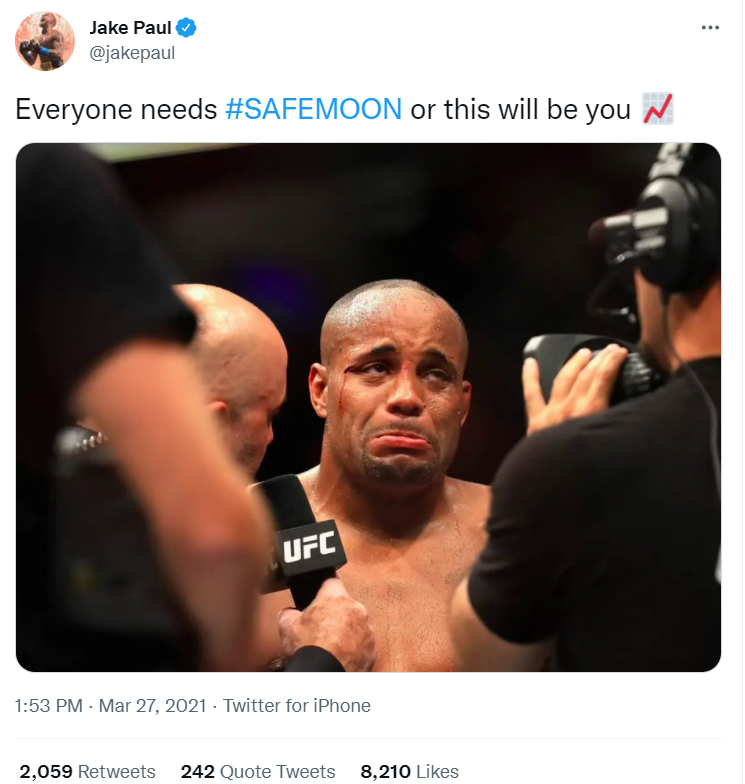745x784 pixels.
Task: Open the Twitter for iPhone source link
Action: tap(296, 706)
